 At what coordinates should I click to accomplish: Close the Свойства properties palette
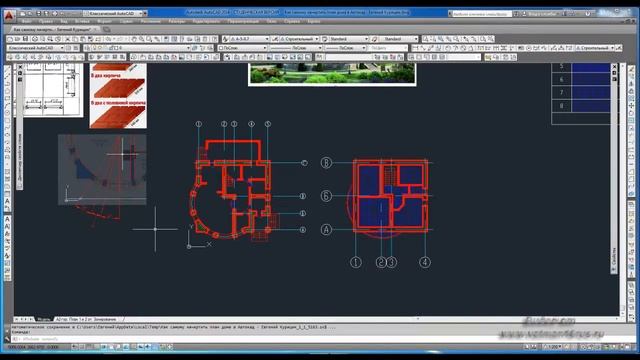(614, 66)
